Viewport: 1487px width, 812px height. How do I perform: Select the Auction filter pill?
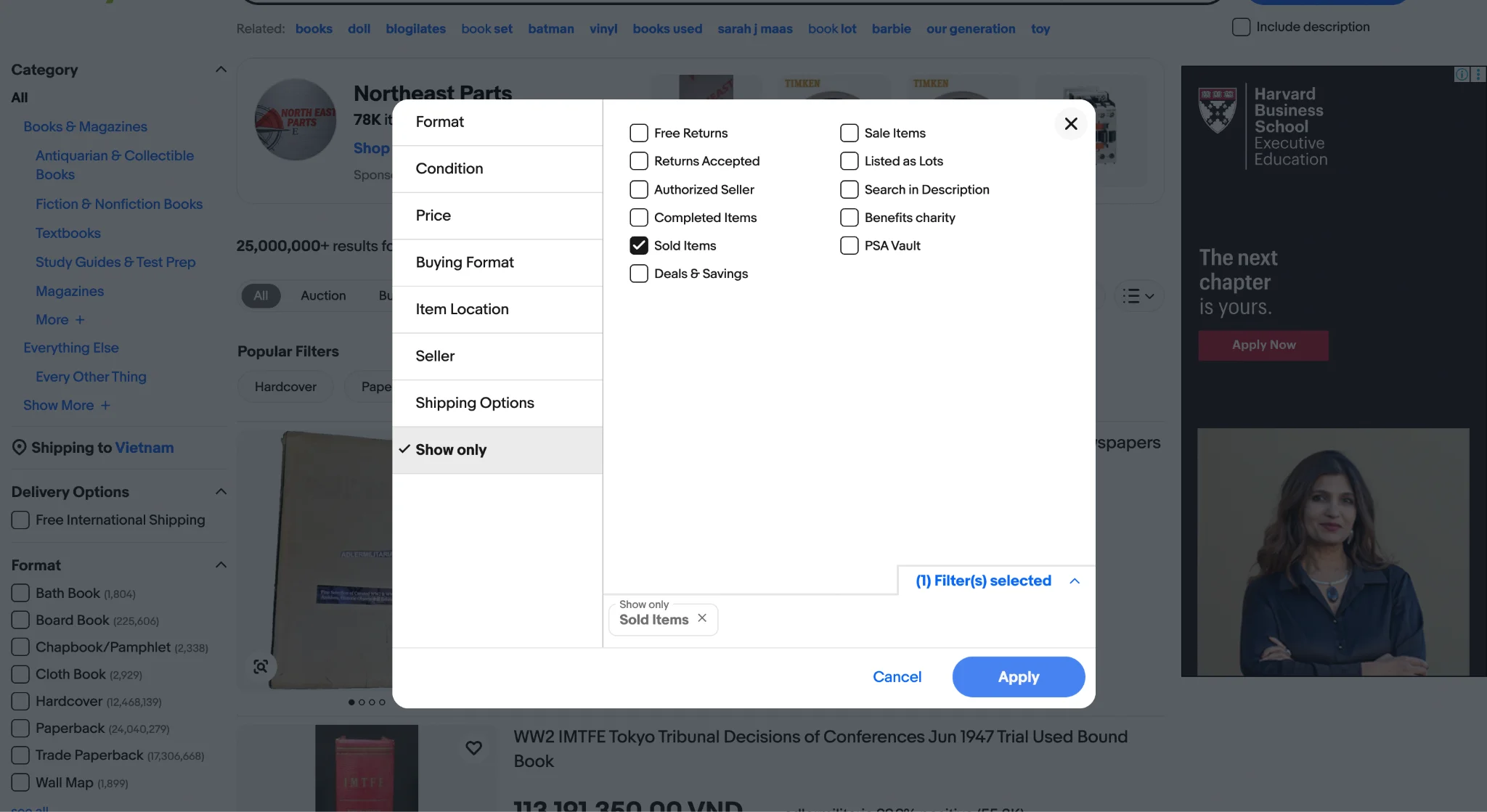tap(323, 295)
